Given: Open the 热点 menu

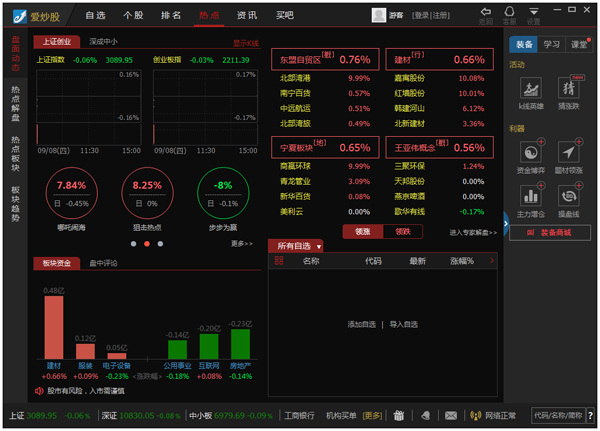Looking at the screenshot, I should click(209, 15).
